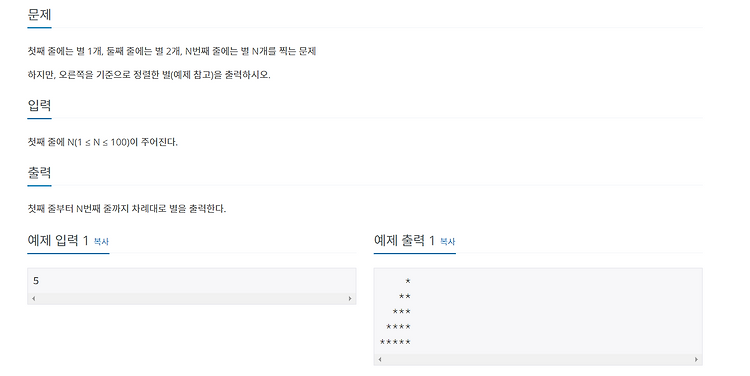Select the 입력 section heading
The width and height of the screenshot is (750, 376).
[39, 105]
